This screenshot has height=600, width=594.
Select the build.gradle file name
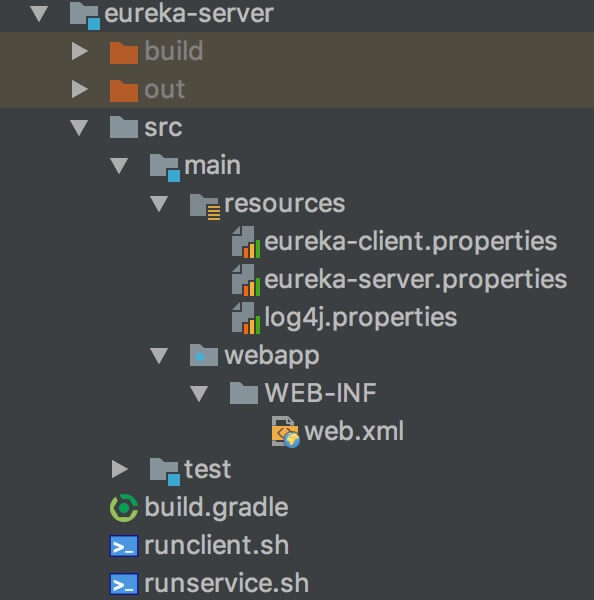[216, 509]
